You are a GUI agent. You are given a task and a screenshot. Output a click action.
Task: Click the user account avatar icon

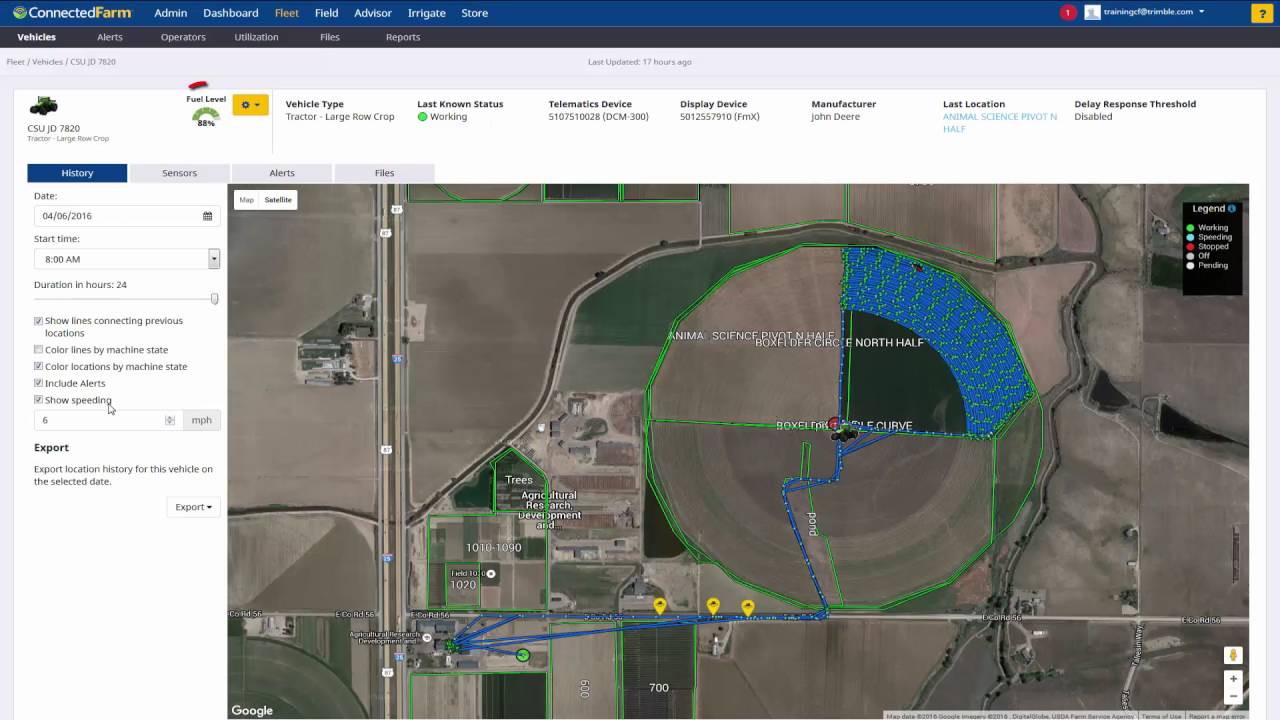pos(1092,13)
